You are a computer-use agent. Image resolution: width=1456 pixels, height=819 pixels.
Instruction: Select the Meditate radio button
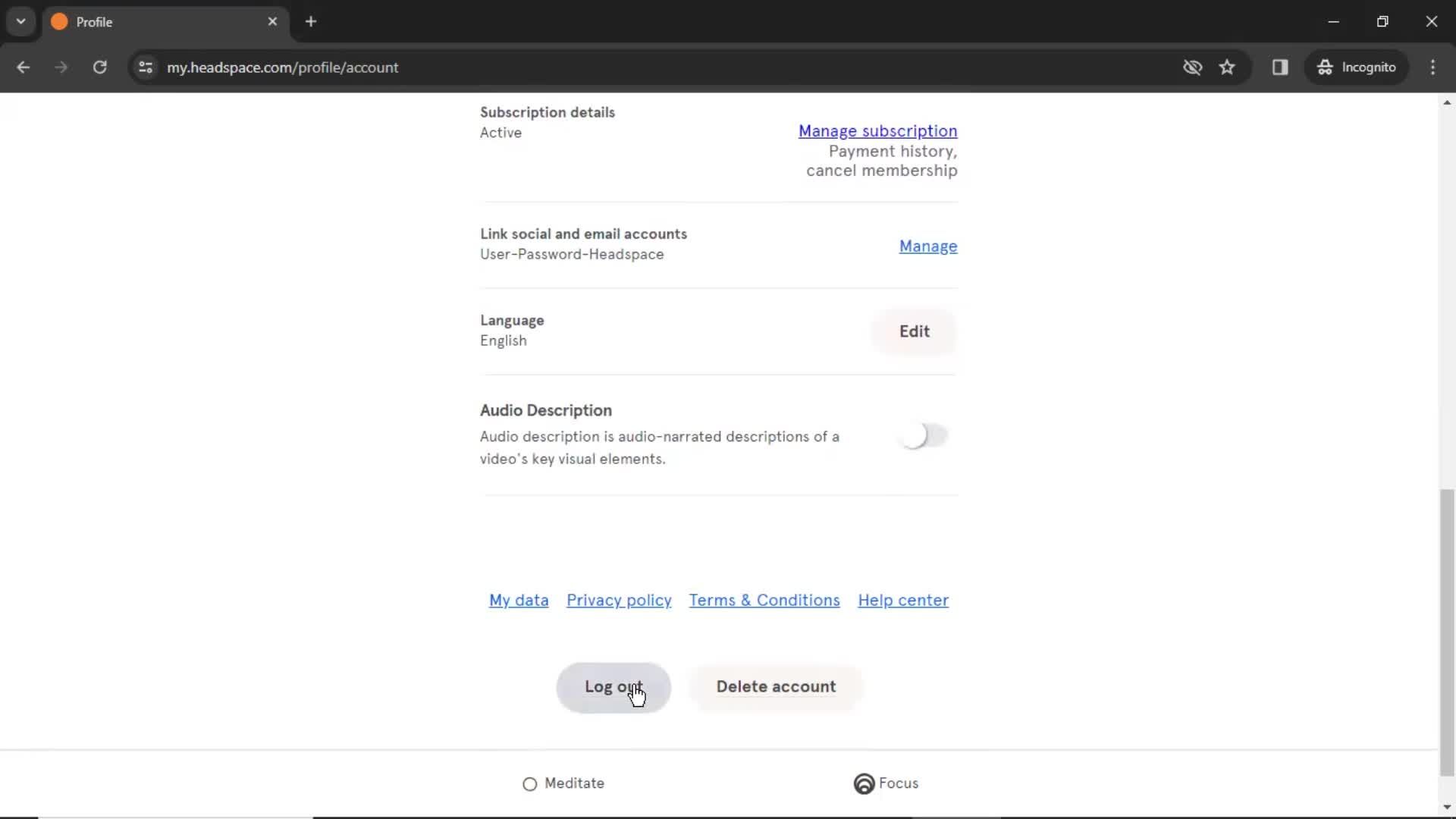point(529,783)
